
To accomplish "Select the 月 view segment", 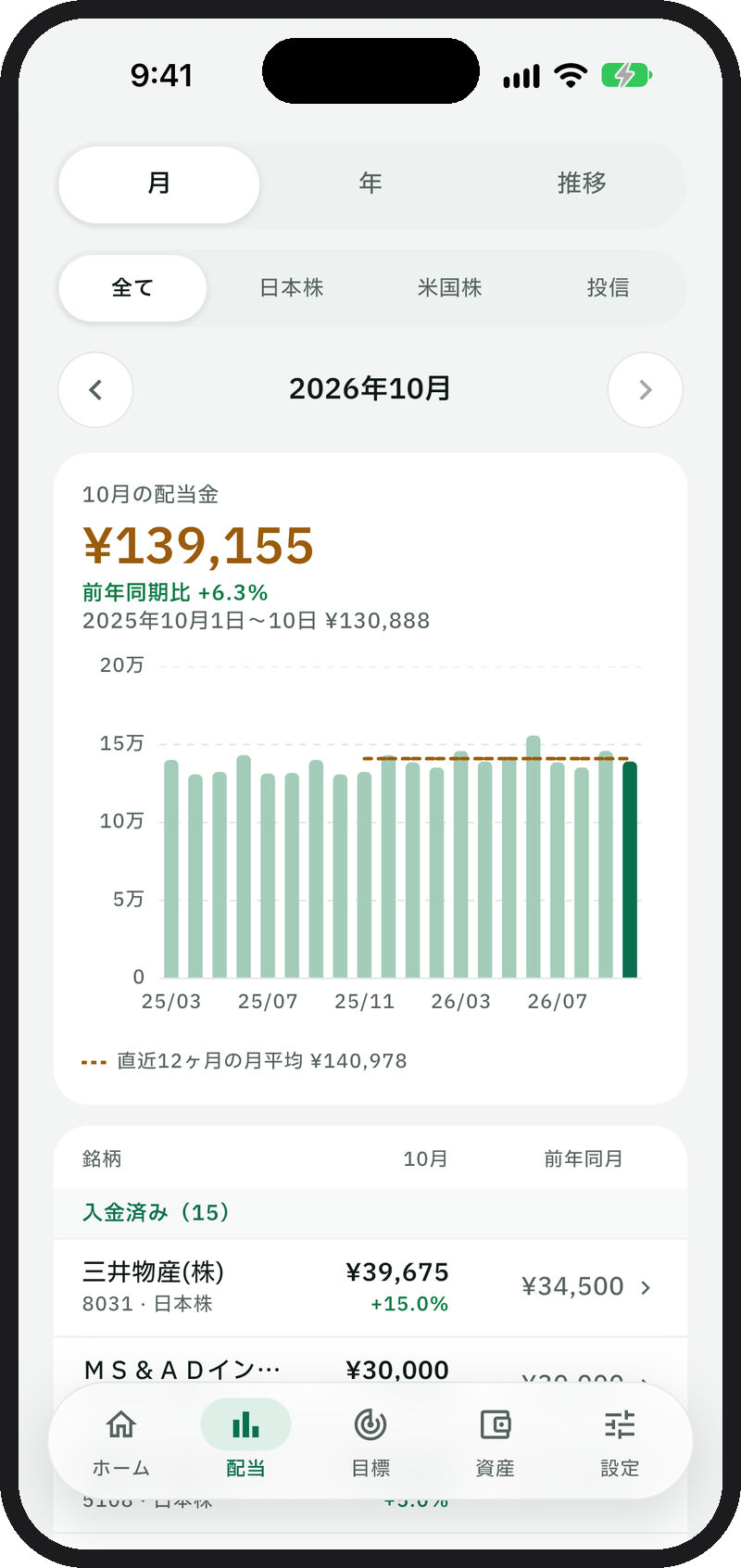I will [159, 183].
